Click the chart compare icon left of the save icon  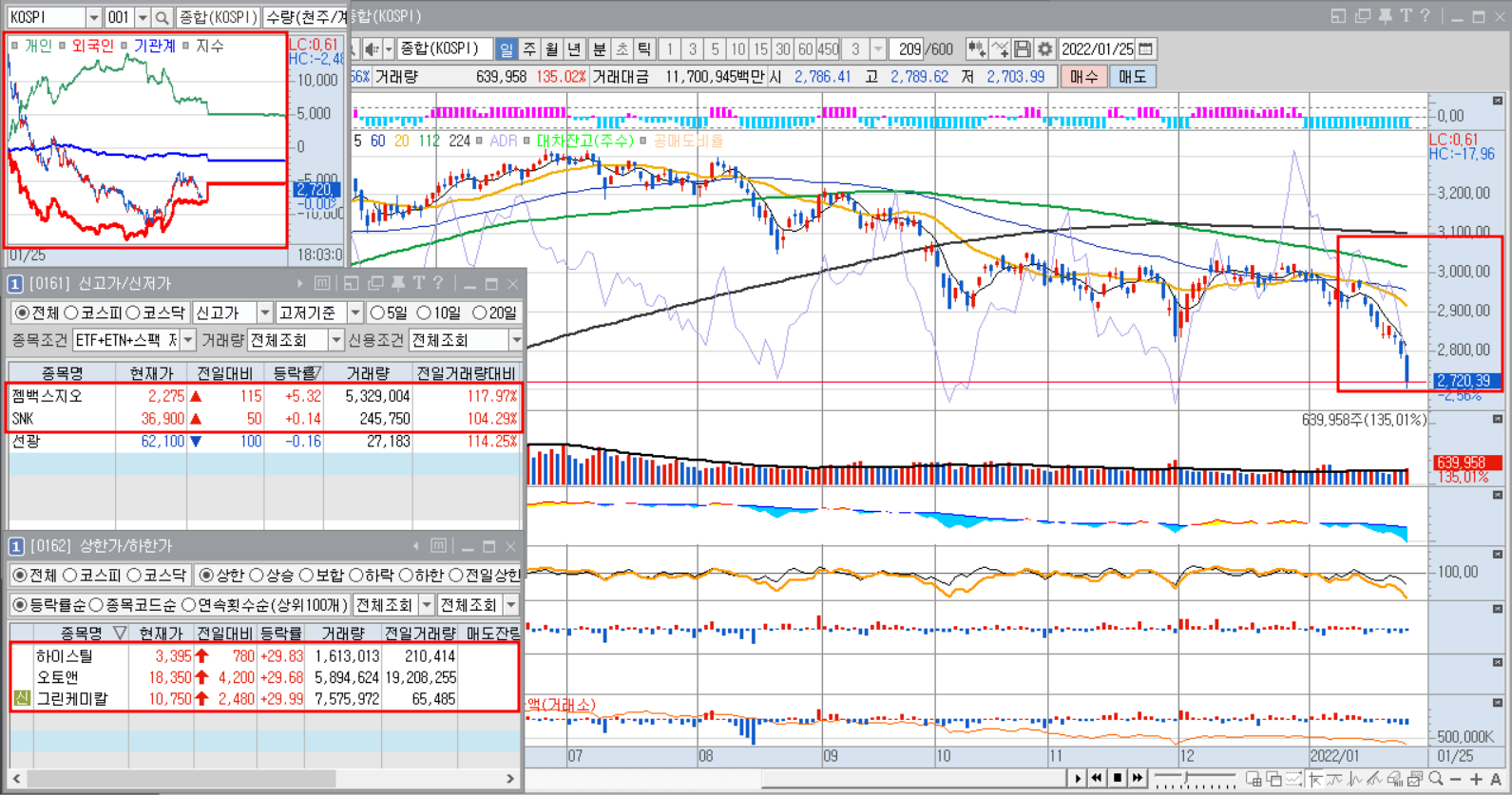click(x=1000, y=49)
